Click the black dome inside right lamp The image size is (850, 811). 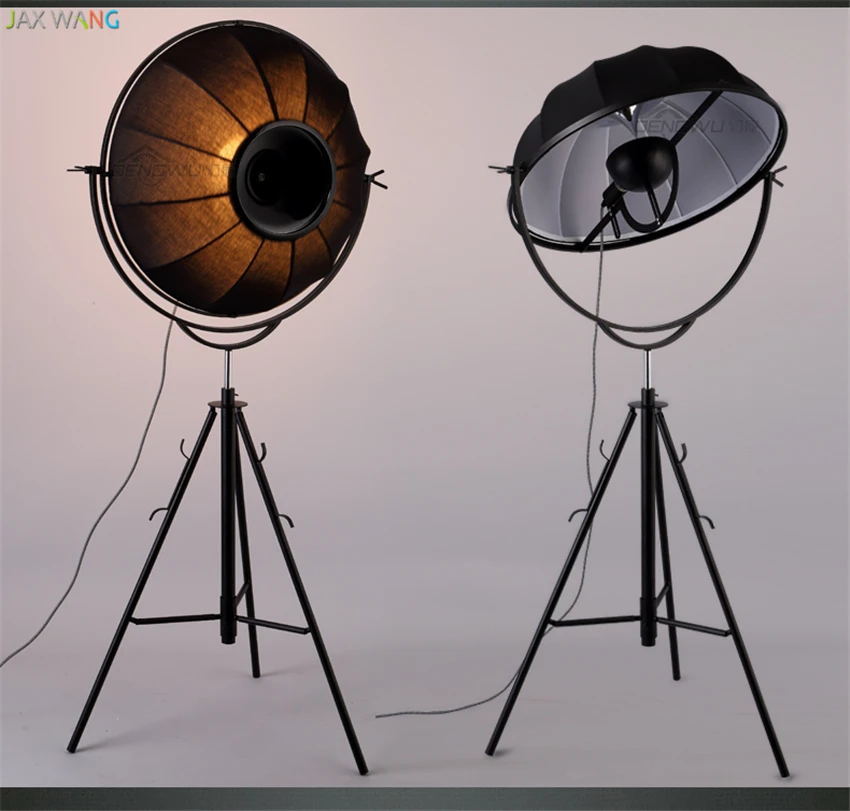pyautogui.click(x=642, y=166)
